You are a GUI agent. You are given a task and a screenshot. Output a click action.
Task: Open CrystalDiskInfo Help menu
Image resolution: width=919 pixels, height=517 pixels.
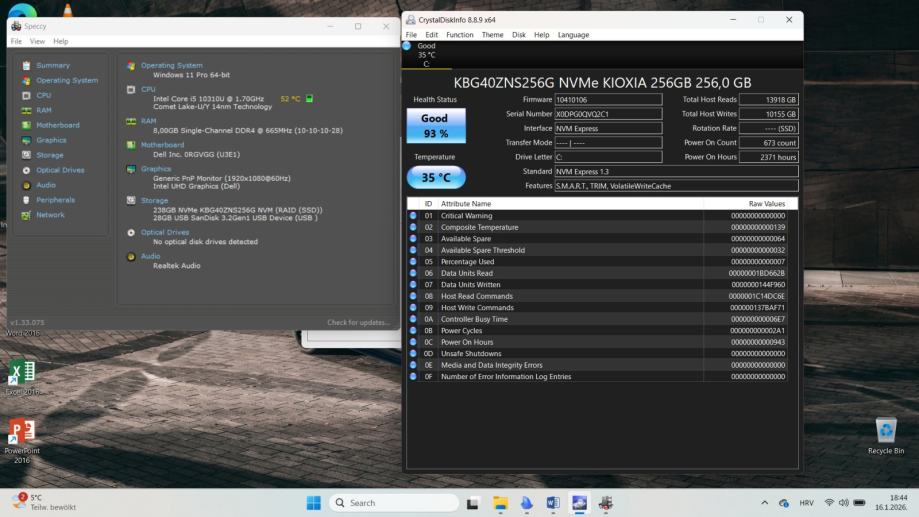[542, 35]
